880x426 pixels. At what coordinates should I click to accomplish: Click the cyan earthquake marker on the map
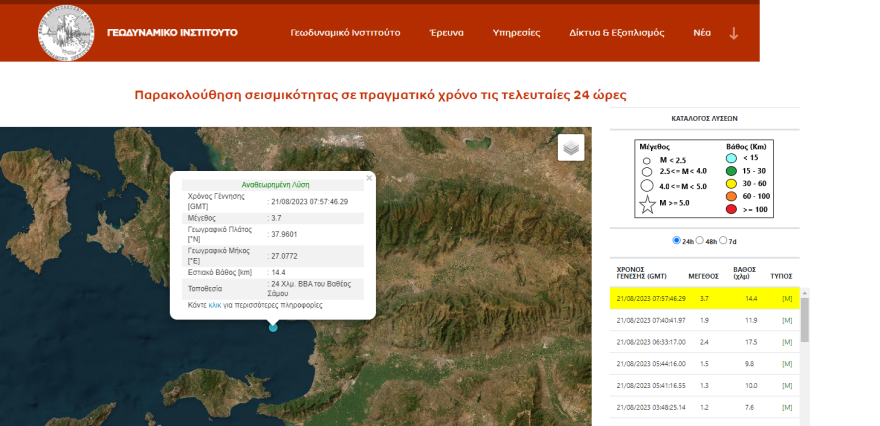pyautogui.click(x=273, y=327)
